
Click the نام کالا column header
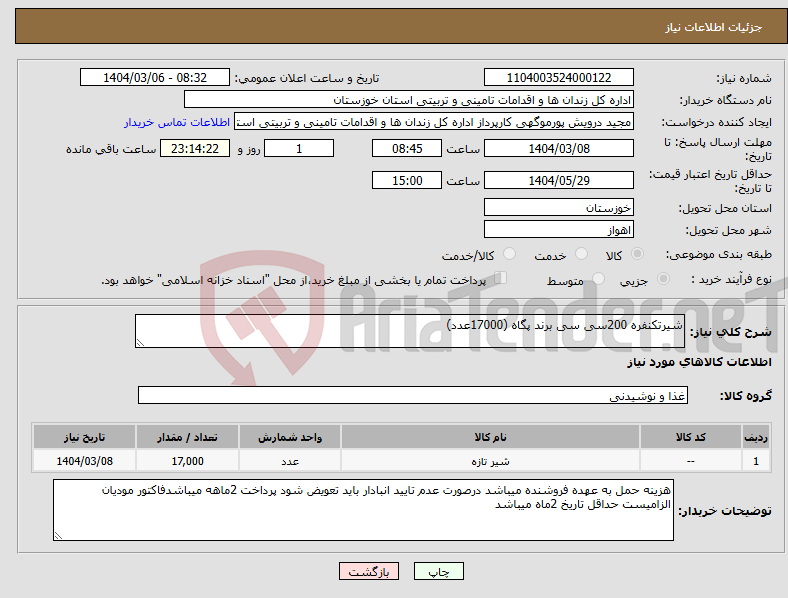pyautogui.click(x=490, y=437)
